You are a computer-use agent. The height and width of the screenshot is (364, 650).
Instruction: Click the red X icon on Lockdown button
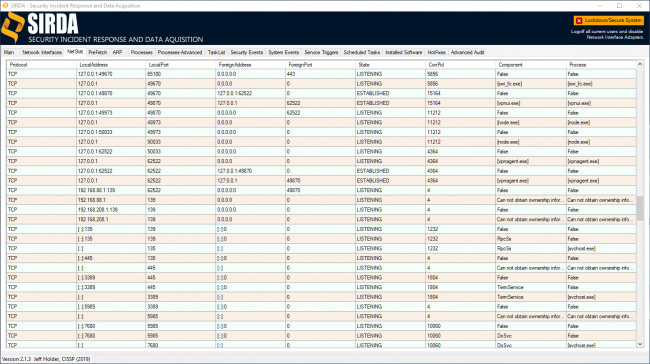579,20
